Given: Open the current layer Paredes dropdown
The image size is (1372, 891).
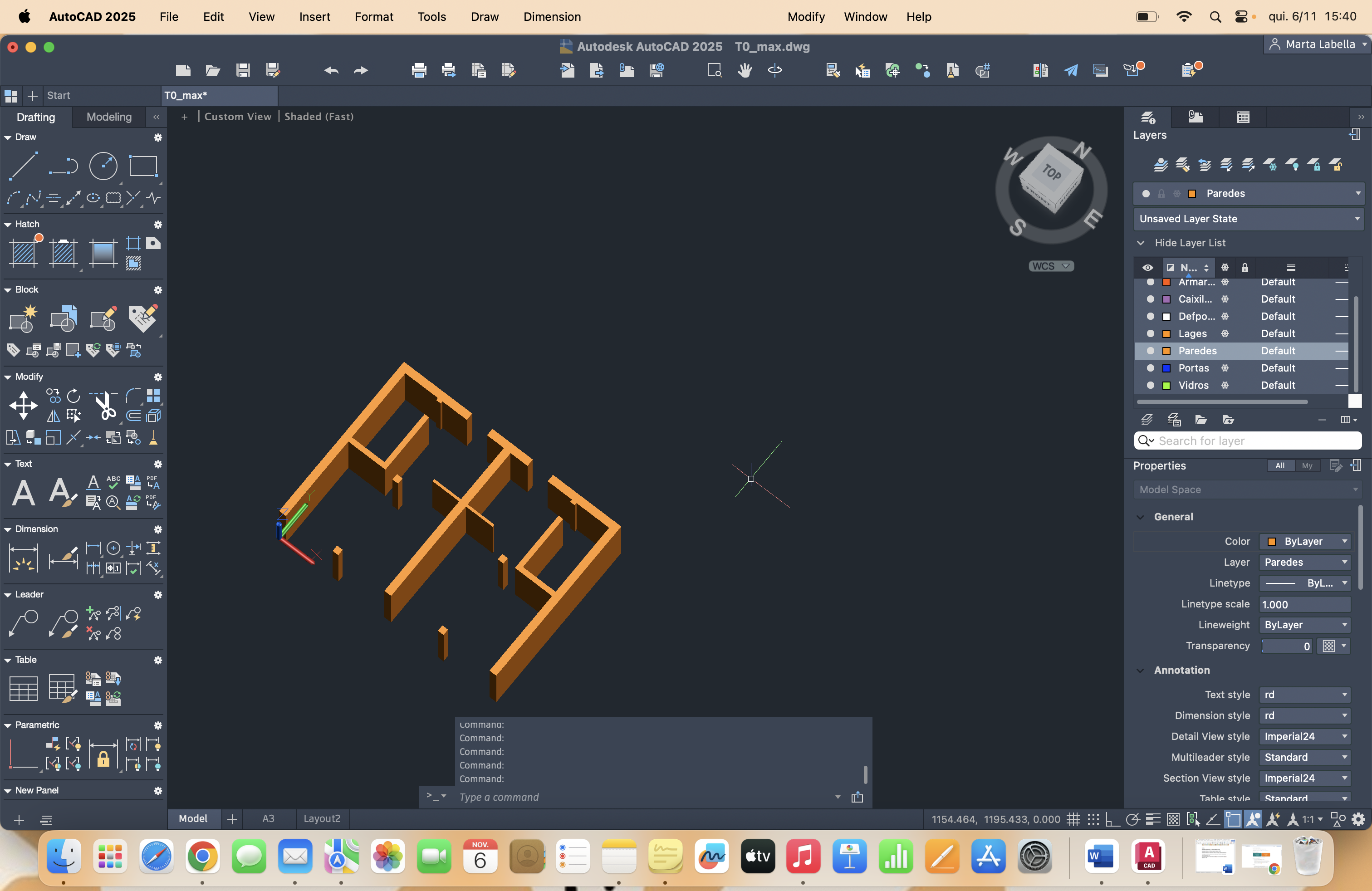Looking at the screenshot, I should [x=1357, y=193].
